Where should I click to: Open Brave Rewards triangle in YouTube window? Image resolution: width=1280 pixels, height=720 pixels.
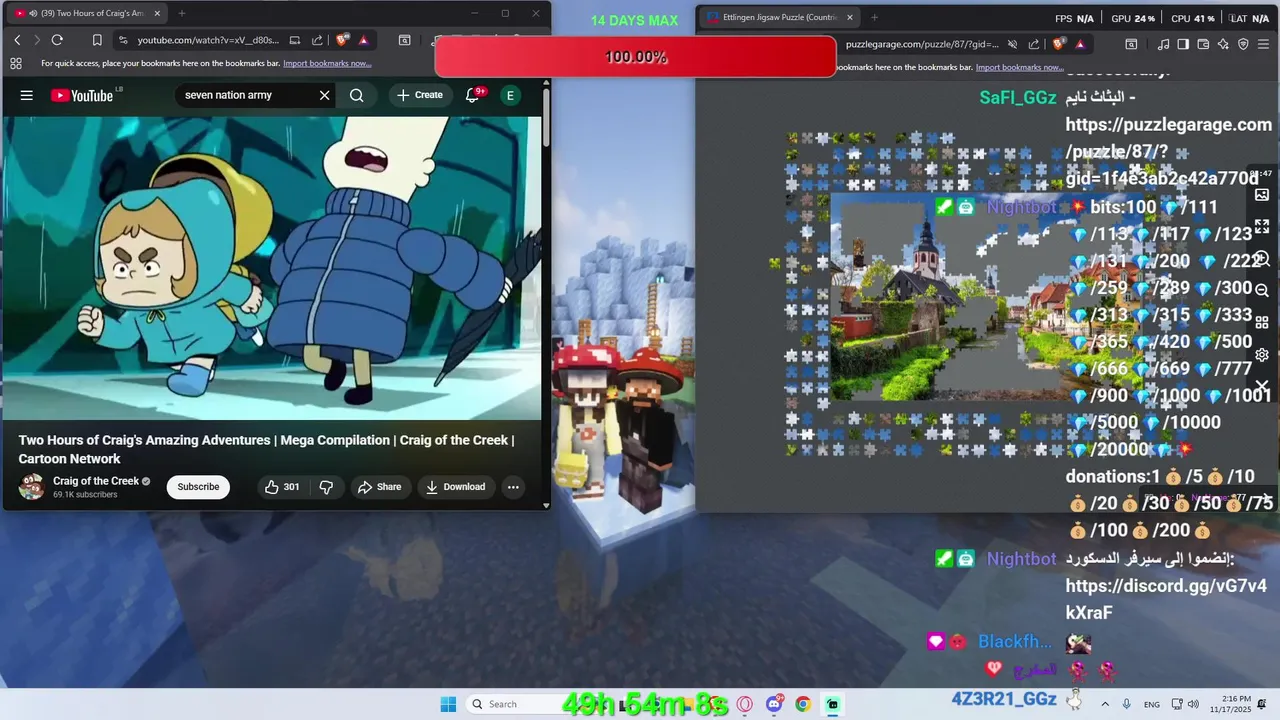coord(363,40)
